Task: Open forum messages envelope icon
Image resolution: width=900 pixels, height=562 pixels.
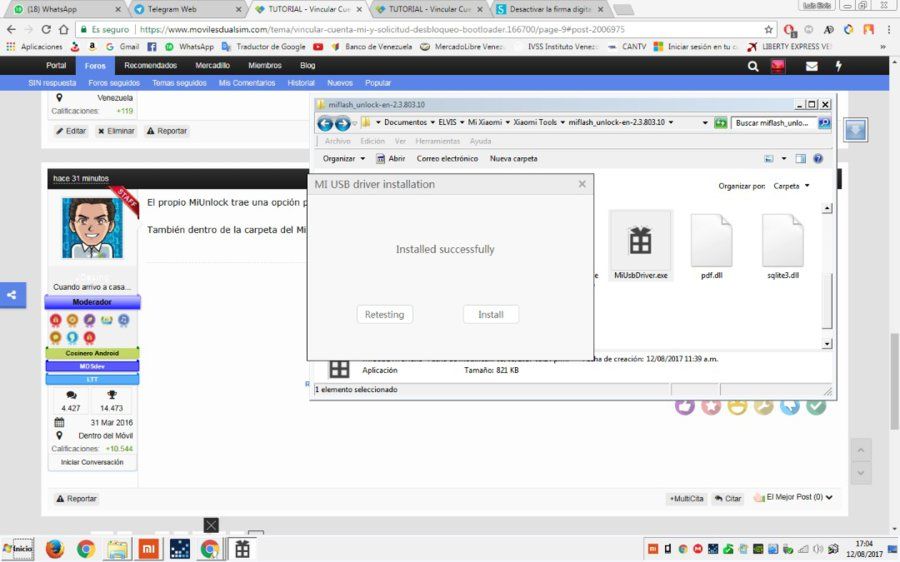Action: coord(812,66)
